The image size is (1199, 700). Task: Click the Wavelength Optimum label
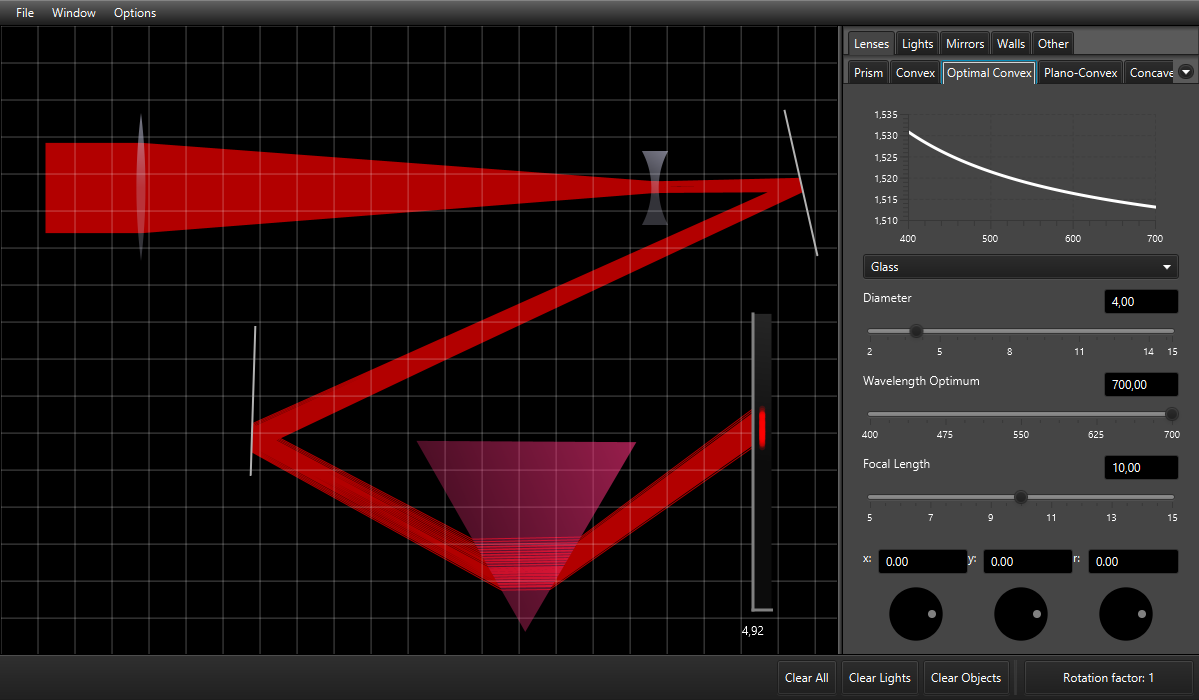pyautogui.click(x=921, y=381)
